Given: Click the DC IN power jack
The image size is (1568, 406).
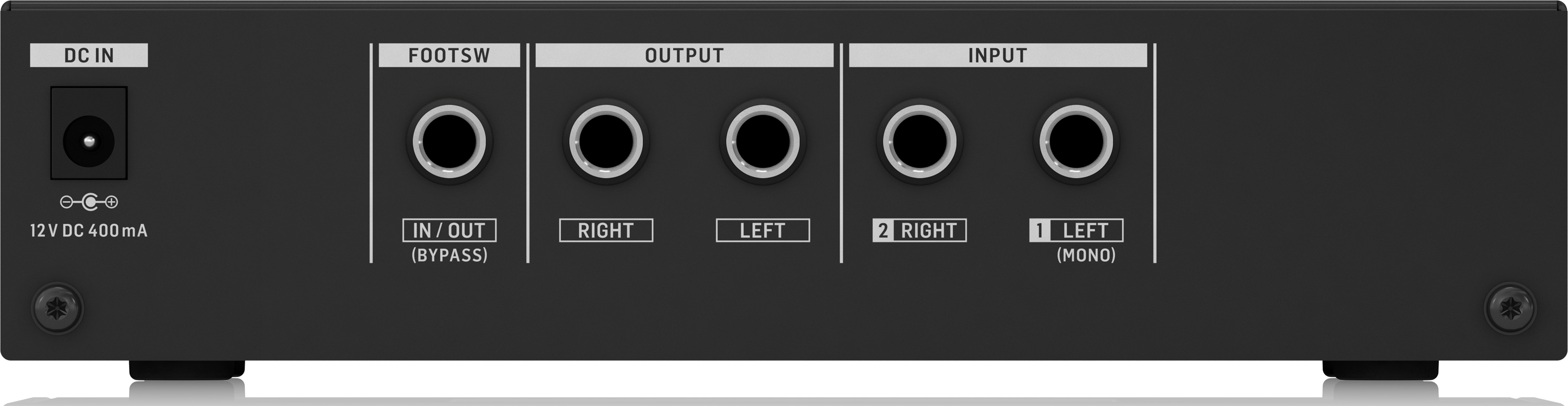Looking at the screenshot, I should [x=89, y=141].
